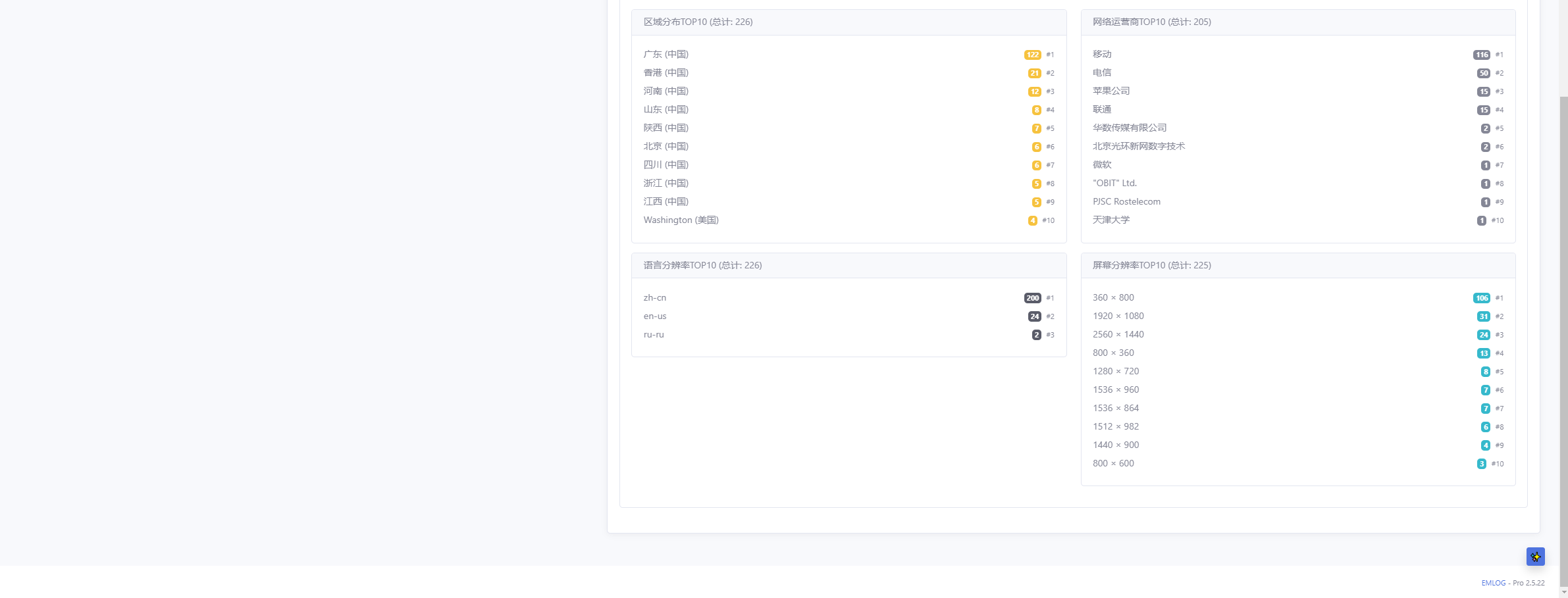Click the dark 200 badge for zh-cn
Screen dimensions: 1568x598
pos(1032,298)
